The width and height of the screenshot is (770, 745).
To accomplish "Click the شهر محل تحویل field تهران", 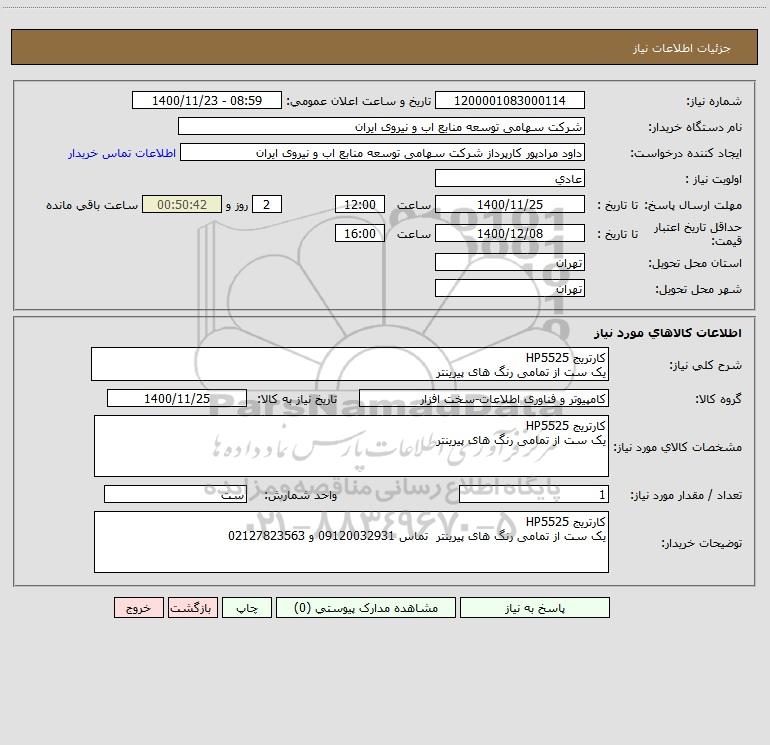I will [510, 288].
